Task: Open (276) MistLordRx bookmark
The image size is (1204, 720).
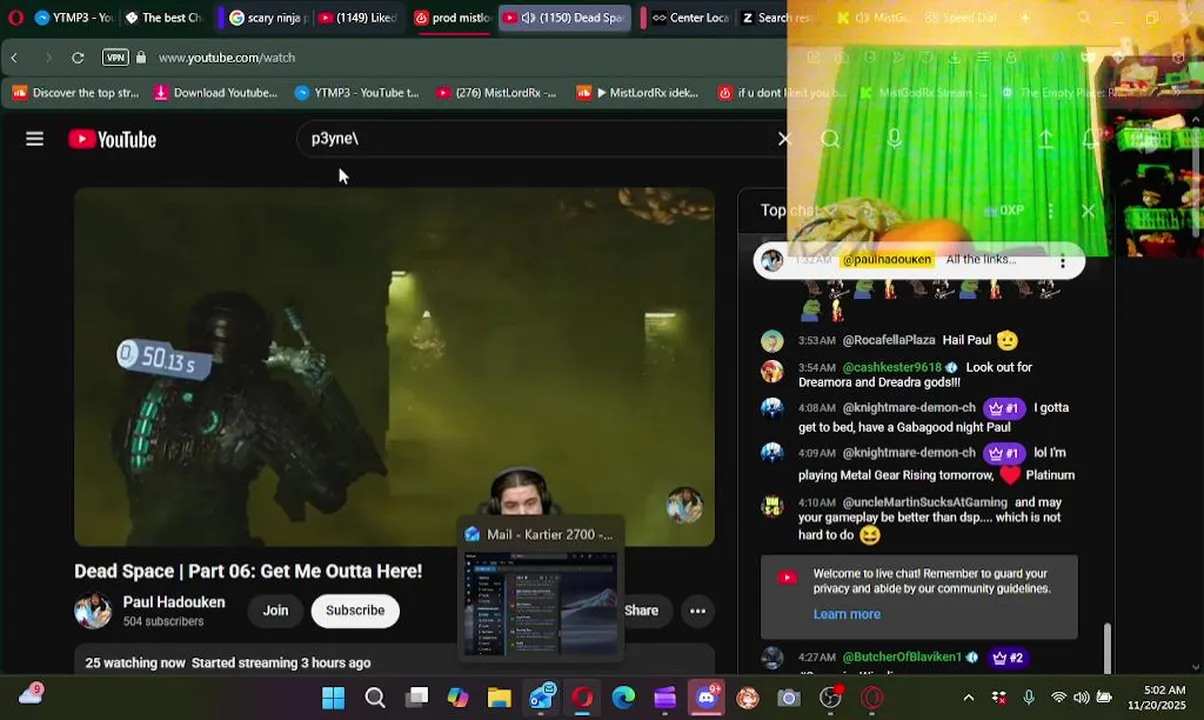Action: (496, 93)
